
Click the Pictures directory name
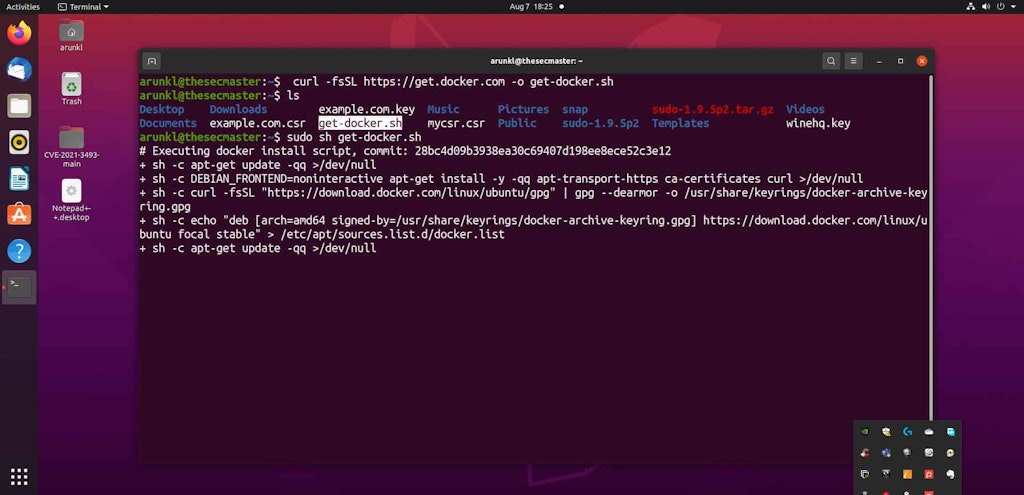523,110
